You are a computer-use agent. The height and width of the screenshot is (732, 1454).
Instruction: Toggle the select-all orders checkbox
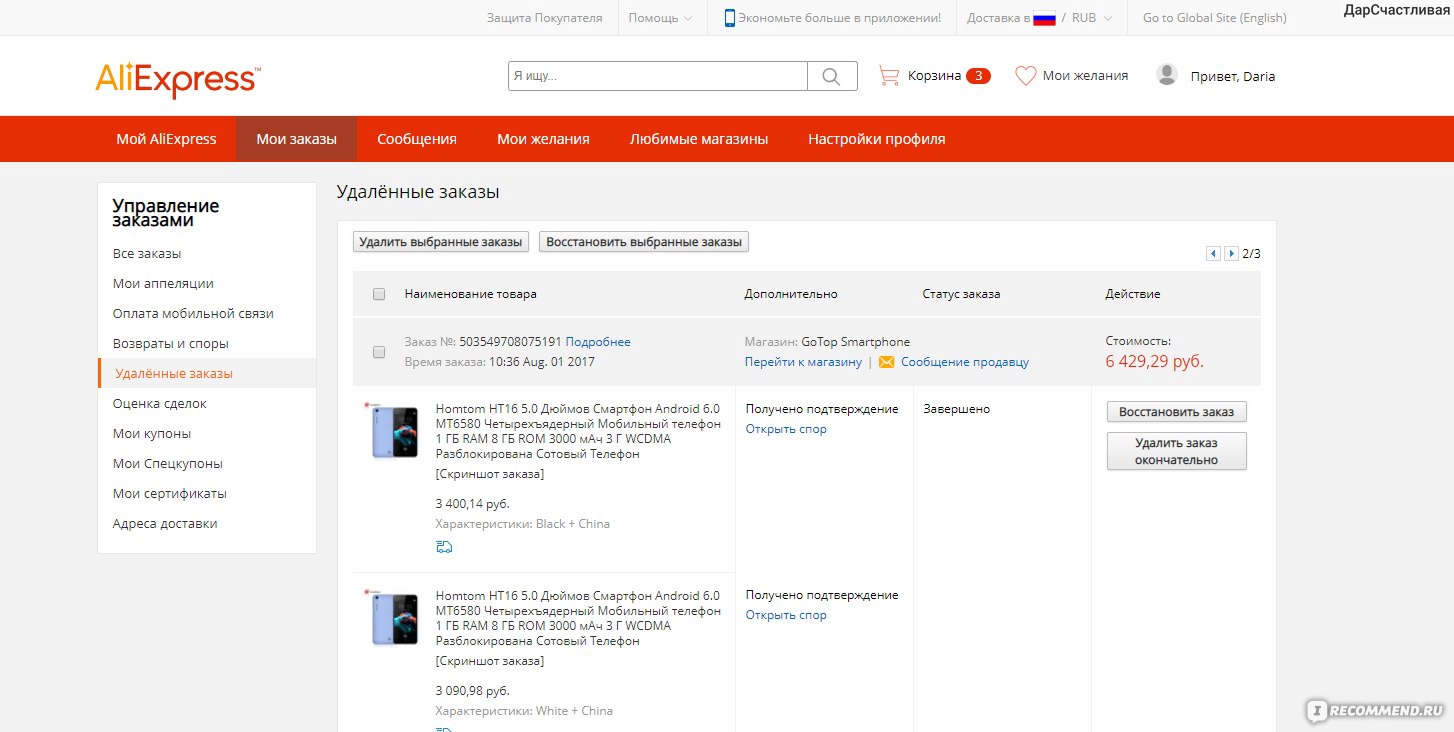click(x=379, y=294)
